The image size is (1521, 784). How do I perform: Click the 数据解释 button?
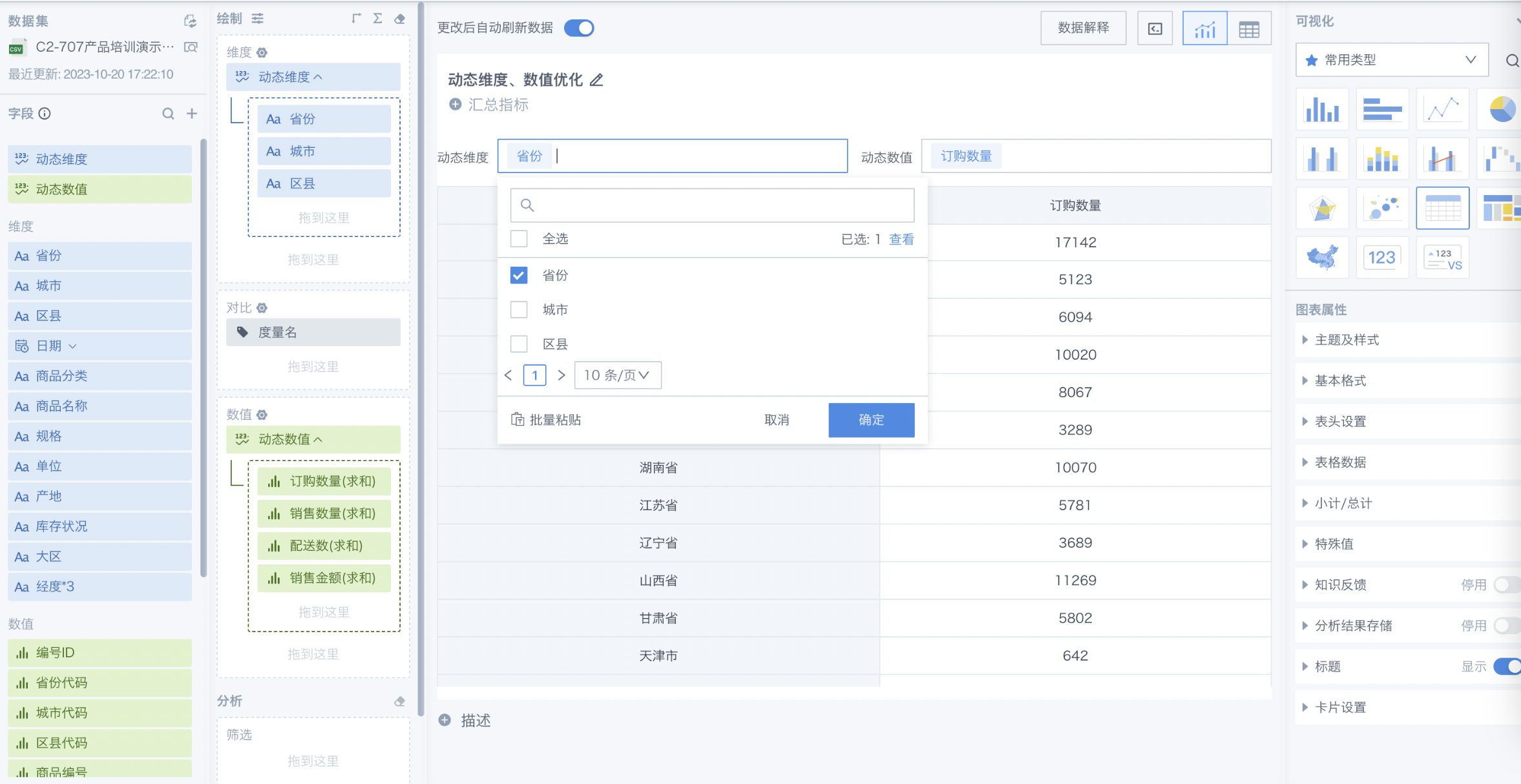click(x=1083, y=28)
